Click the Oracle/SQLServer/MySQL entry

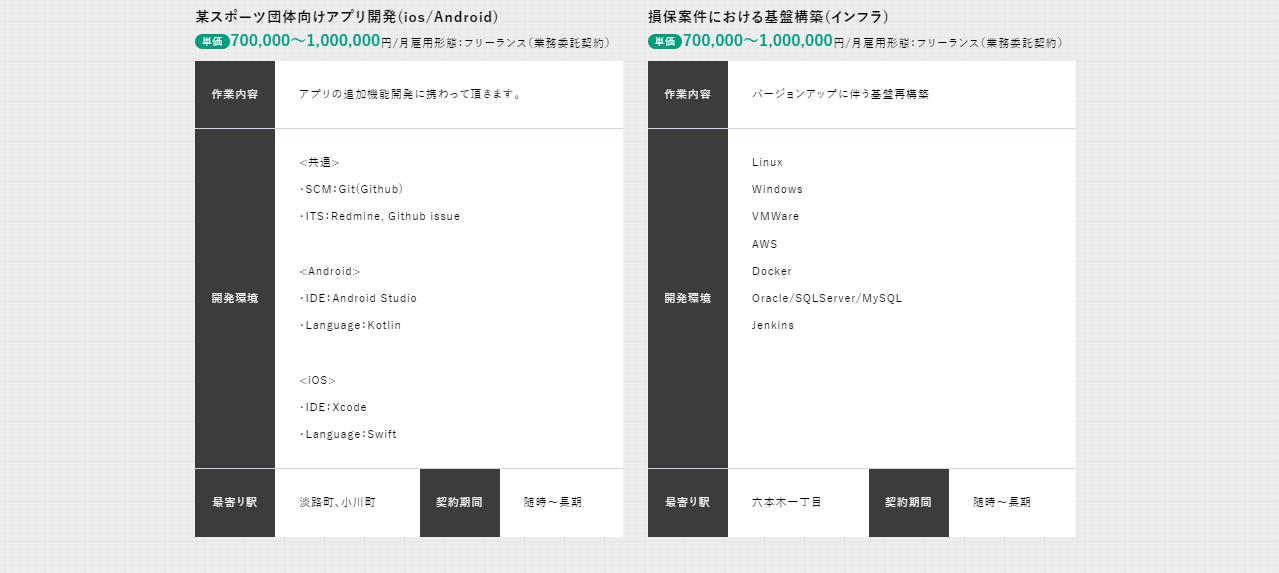[x=827, y=298]
